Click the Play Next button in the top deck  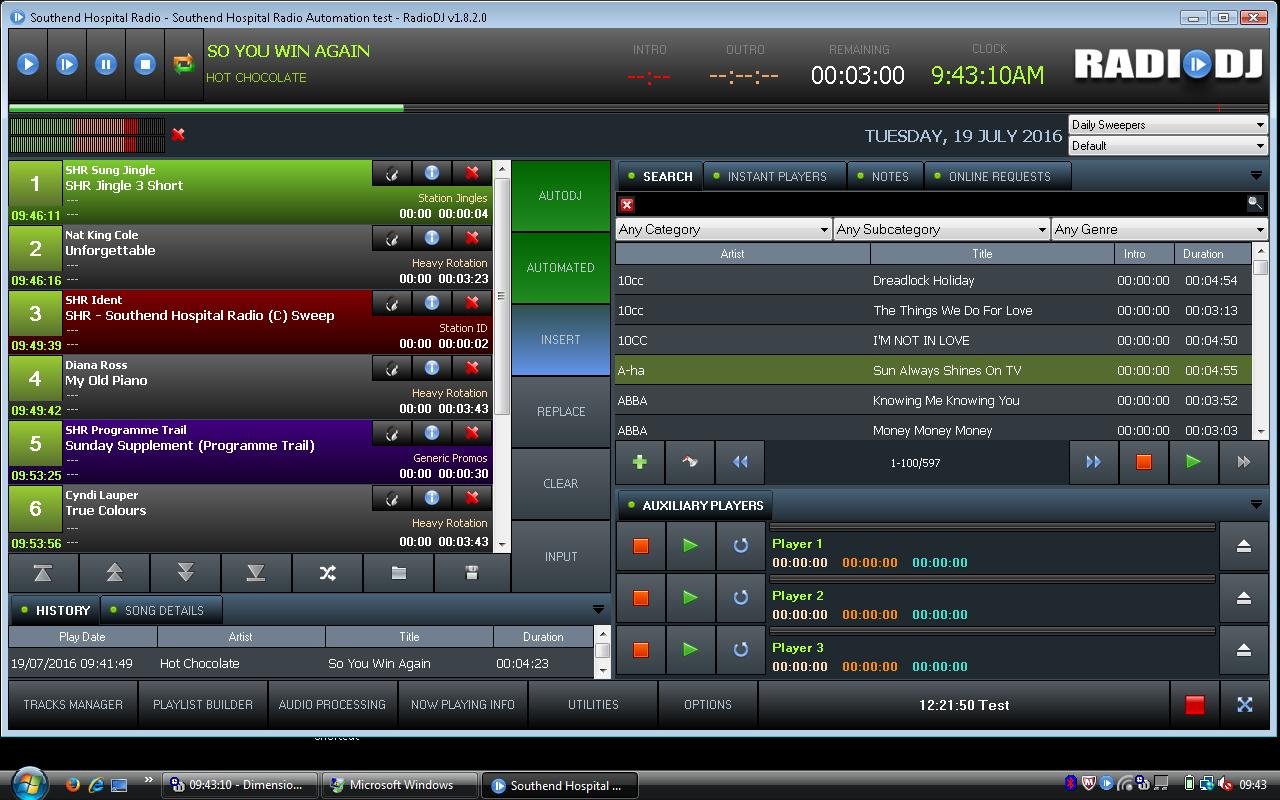click(x=67, y=64)
